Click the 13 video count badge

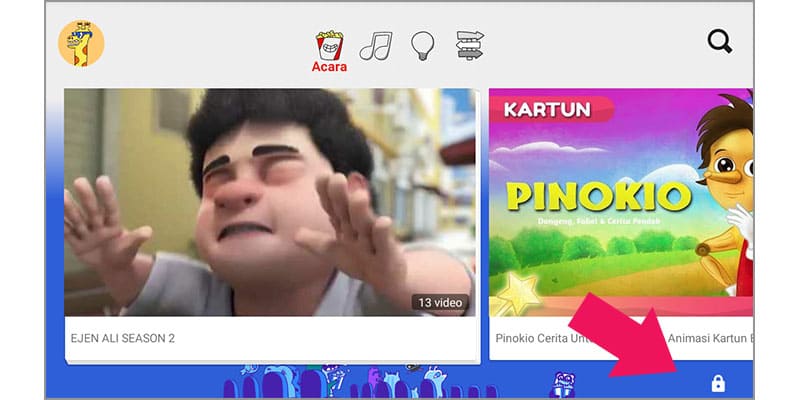[440, 303]
